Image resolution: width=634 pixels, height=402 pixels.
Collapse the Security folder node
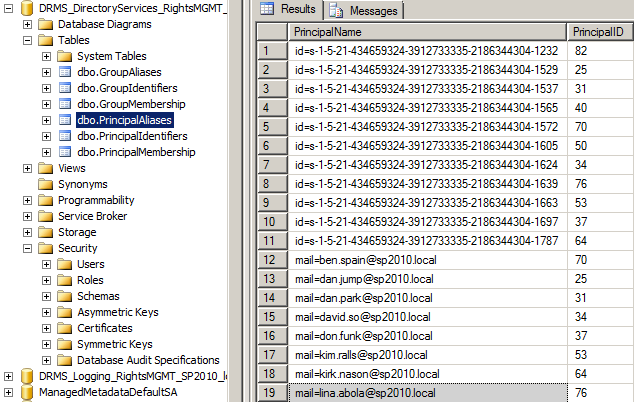click(27, 248)
